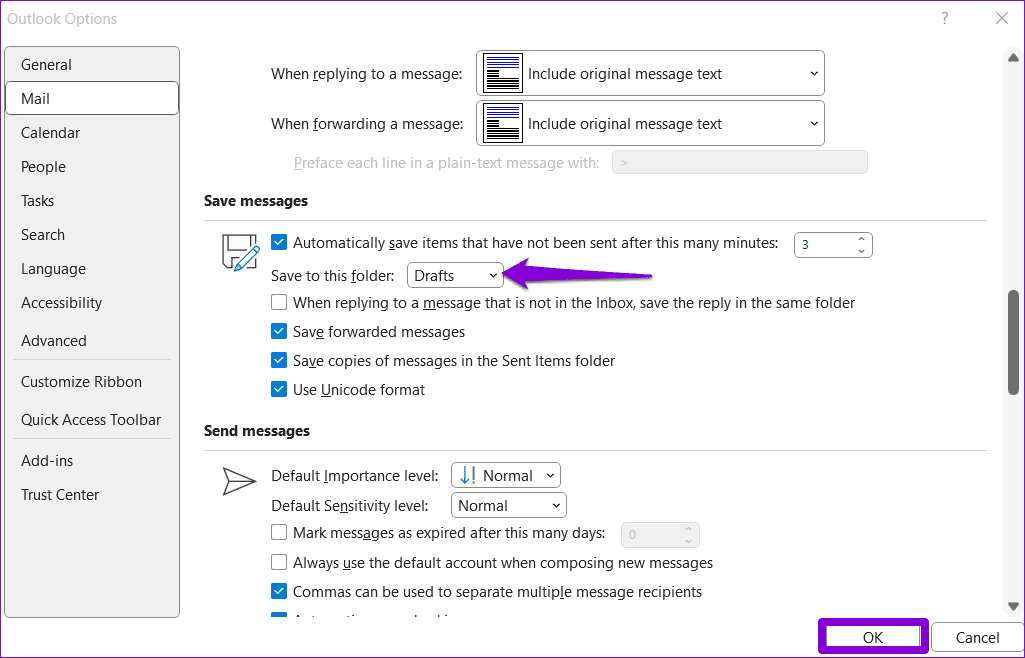Click the preface line plain-text prefix field
Image resolution: width=1025 pixels, height=658 pixels.
(739, 162)
